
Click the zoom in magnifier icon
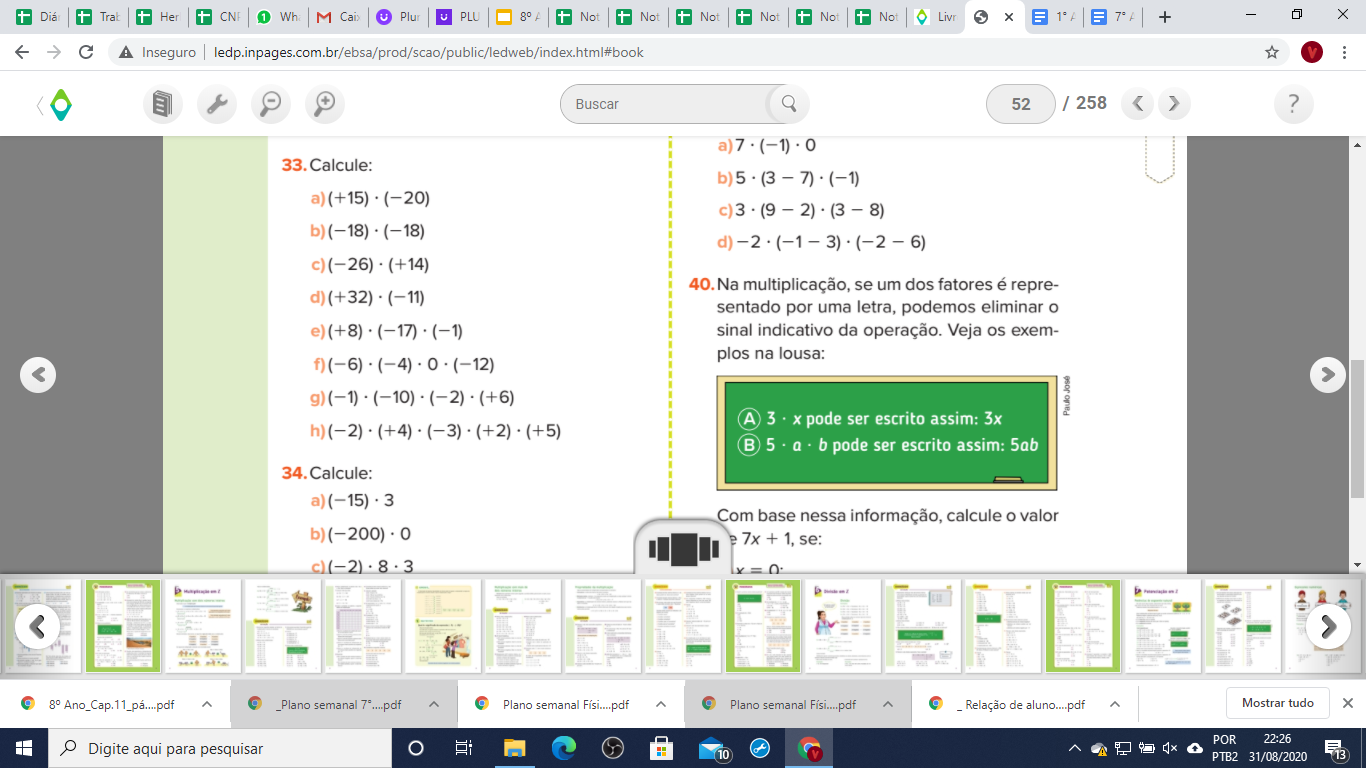pos(324,103)
